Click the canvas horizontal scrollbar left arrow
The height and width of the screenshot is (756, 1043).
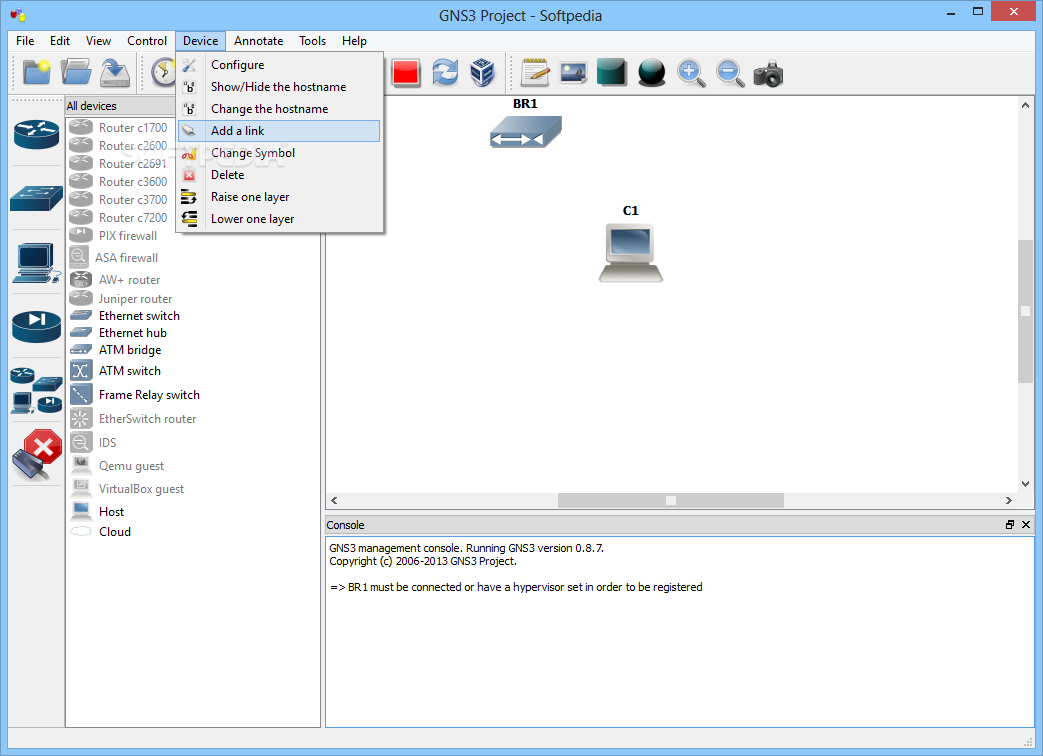point(334,500)
